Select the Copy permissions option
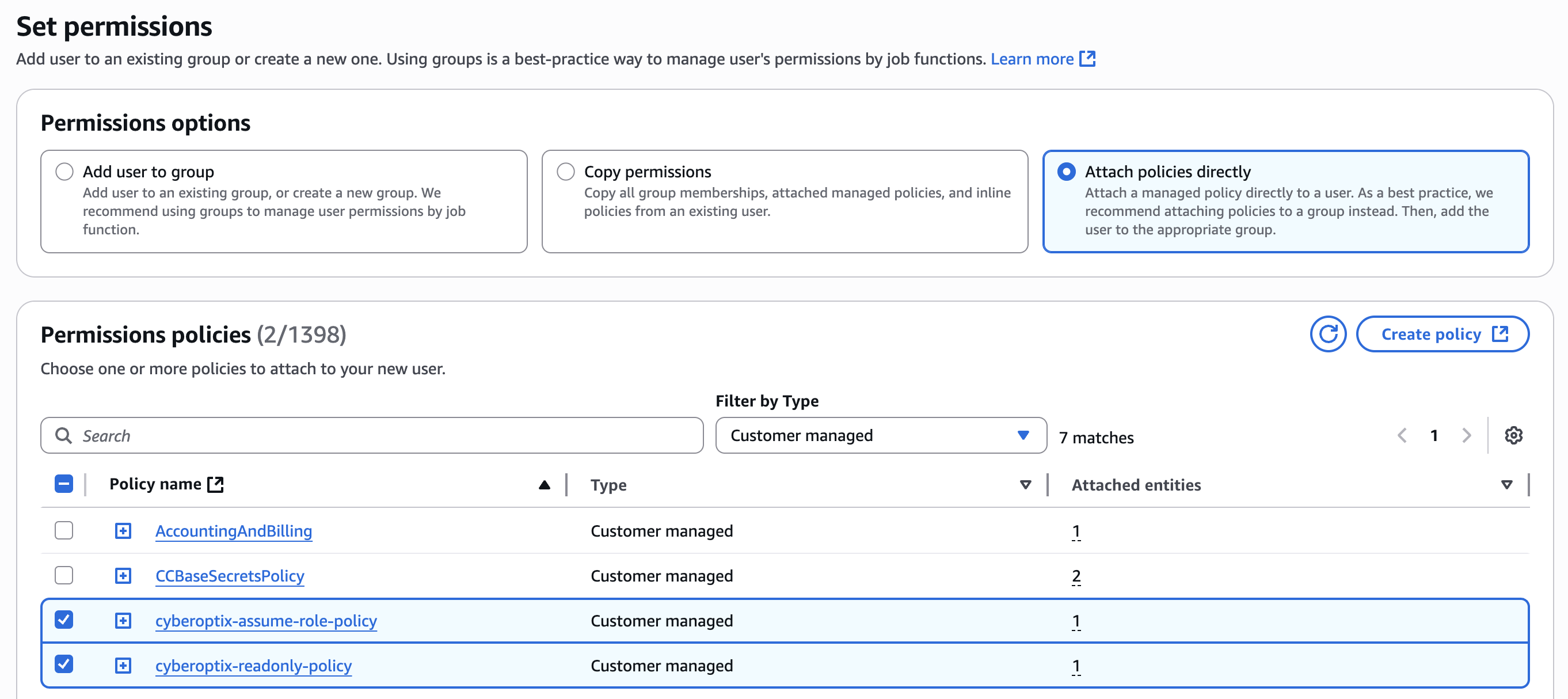 click(x=565, y=171)
